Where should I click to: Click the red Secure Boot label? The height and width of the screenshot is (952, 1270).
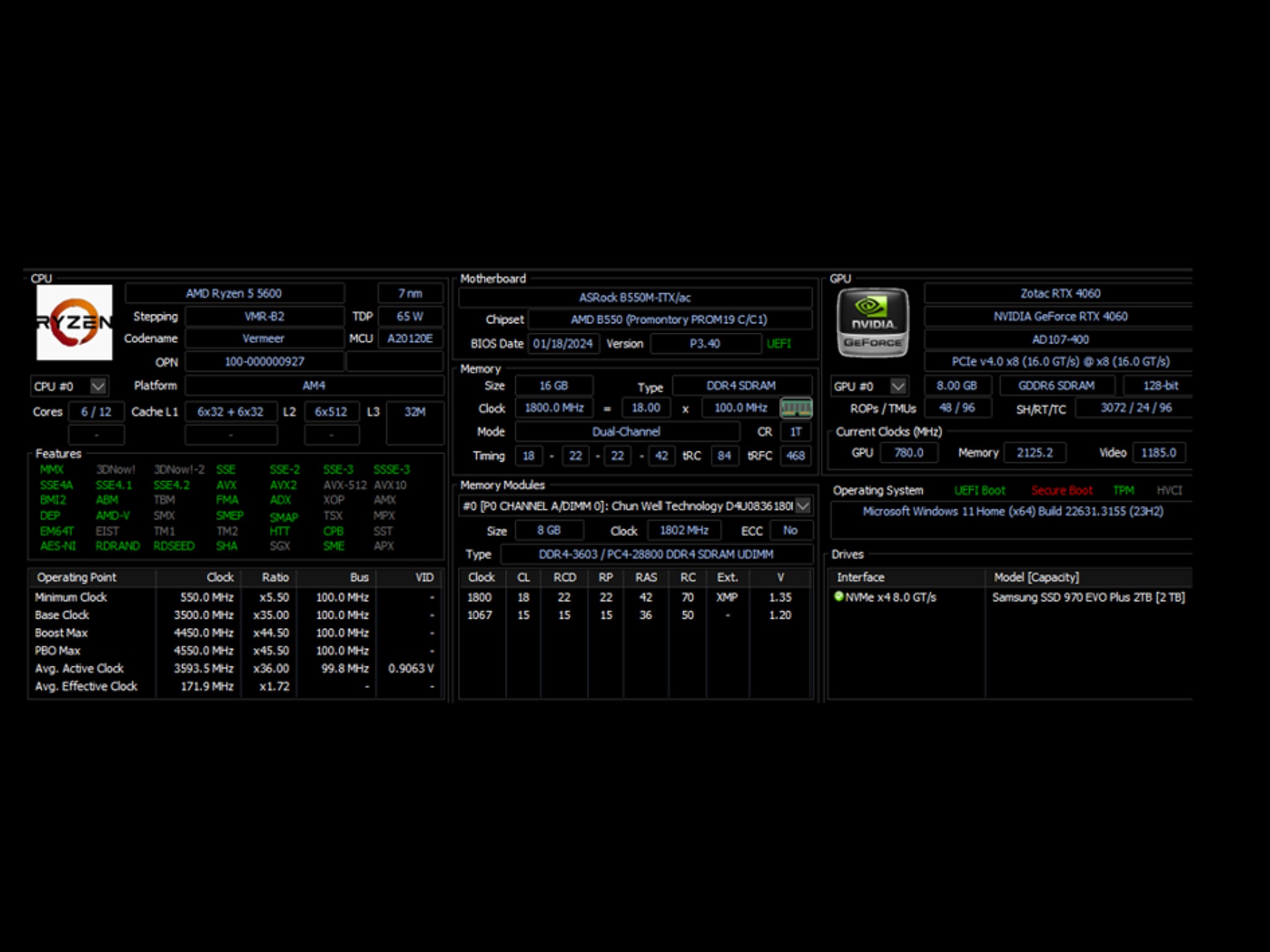pos(1062,490)
